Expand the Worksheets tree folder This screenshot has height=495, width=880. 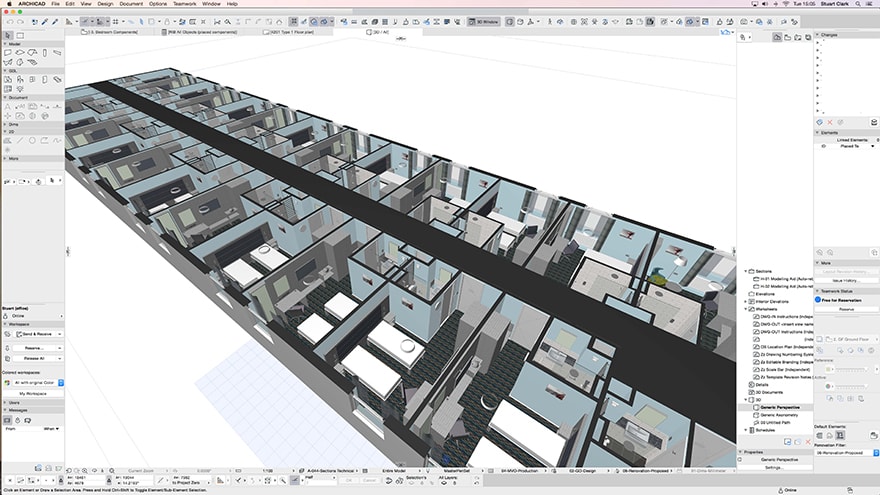[746, 309]
